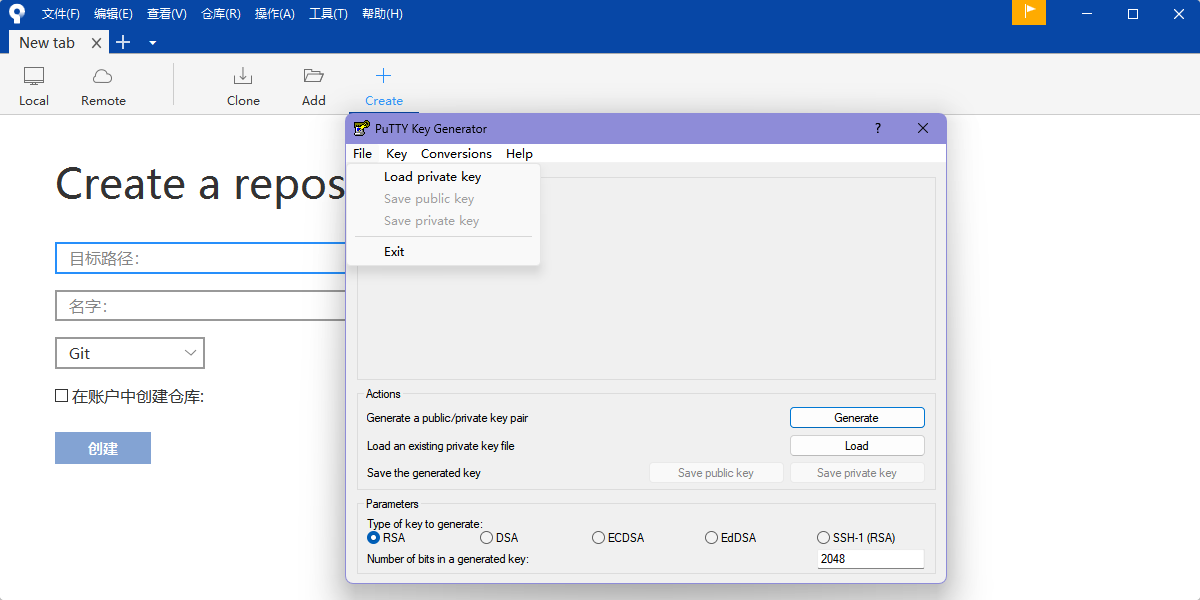
Task: Close the New tab tab
Action: pos(96,43)
